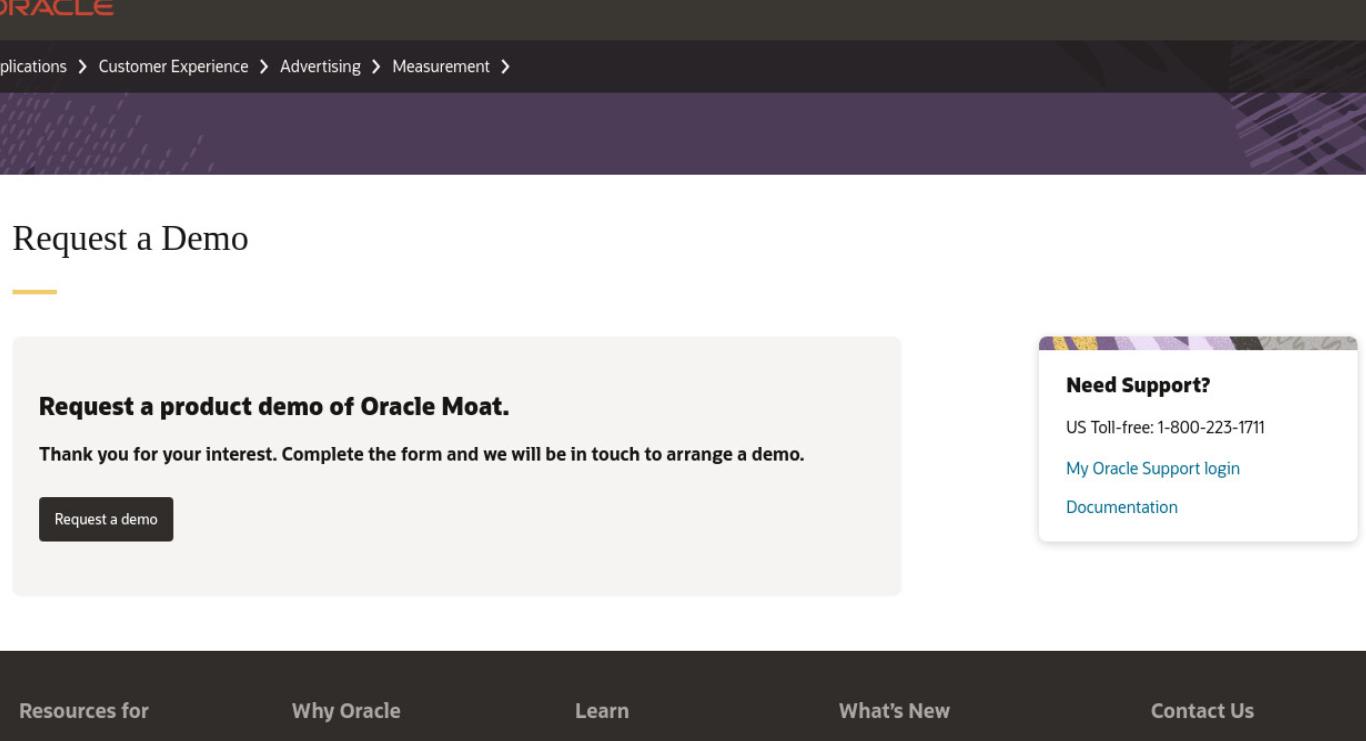Click the "Thank you for your interest" sentence
Screen dimensions: 1366x741
(421, 454)
